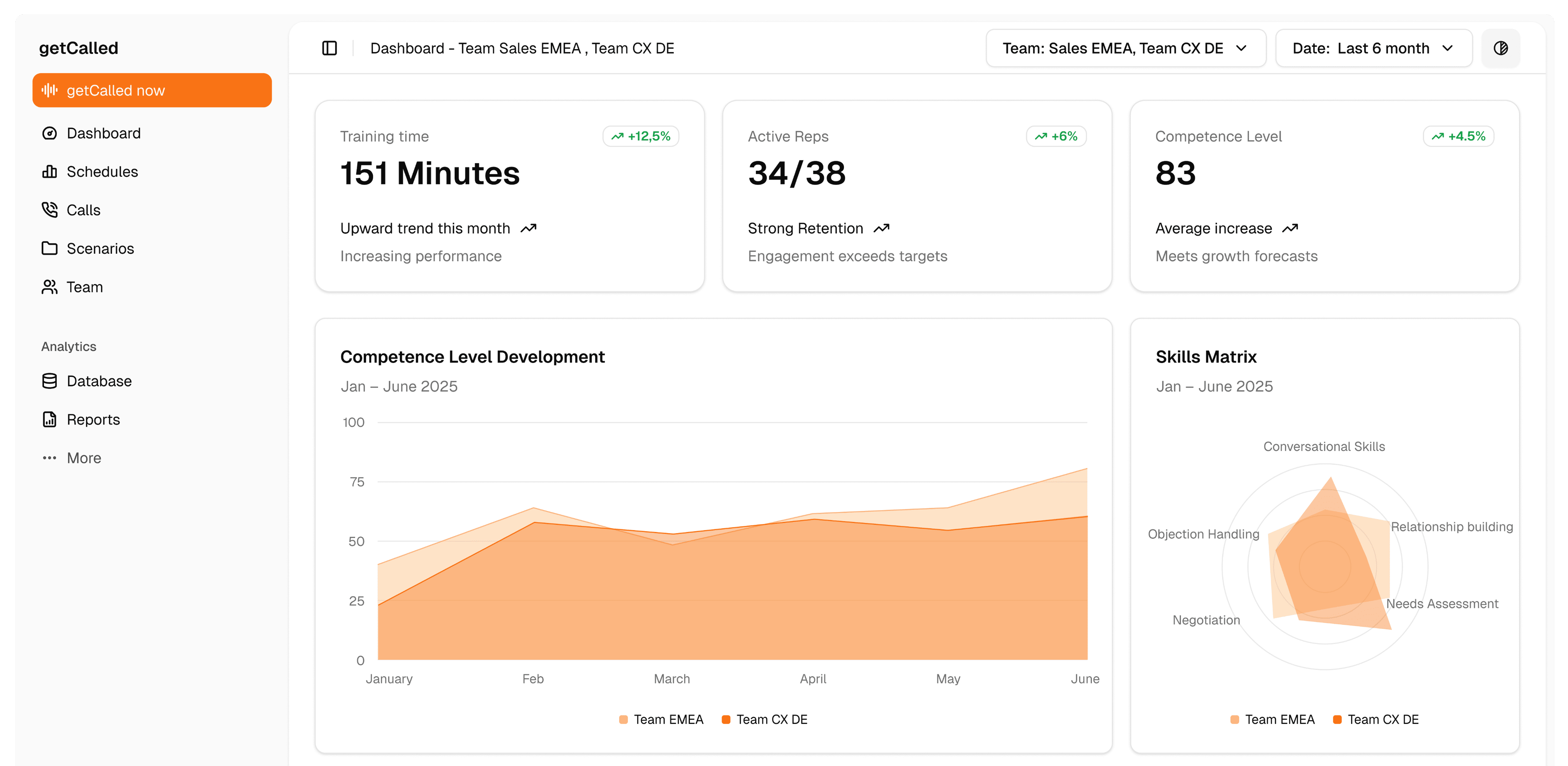Screen dimensions: 1568x766
Task: Click the Team people icon
Action: pos(49,287)
